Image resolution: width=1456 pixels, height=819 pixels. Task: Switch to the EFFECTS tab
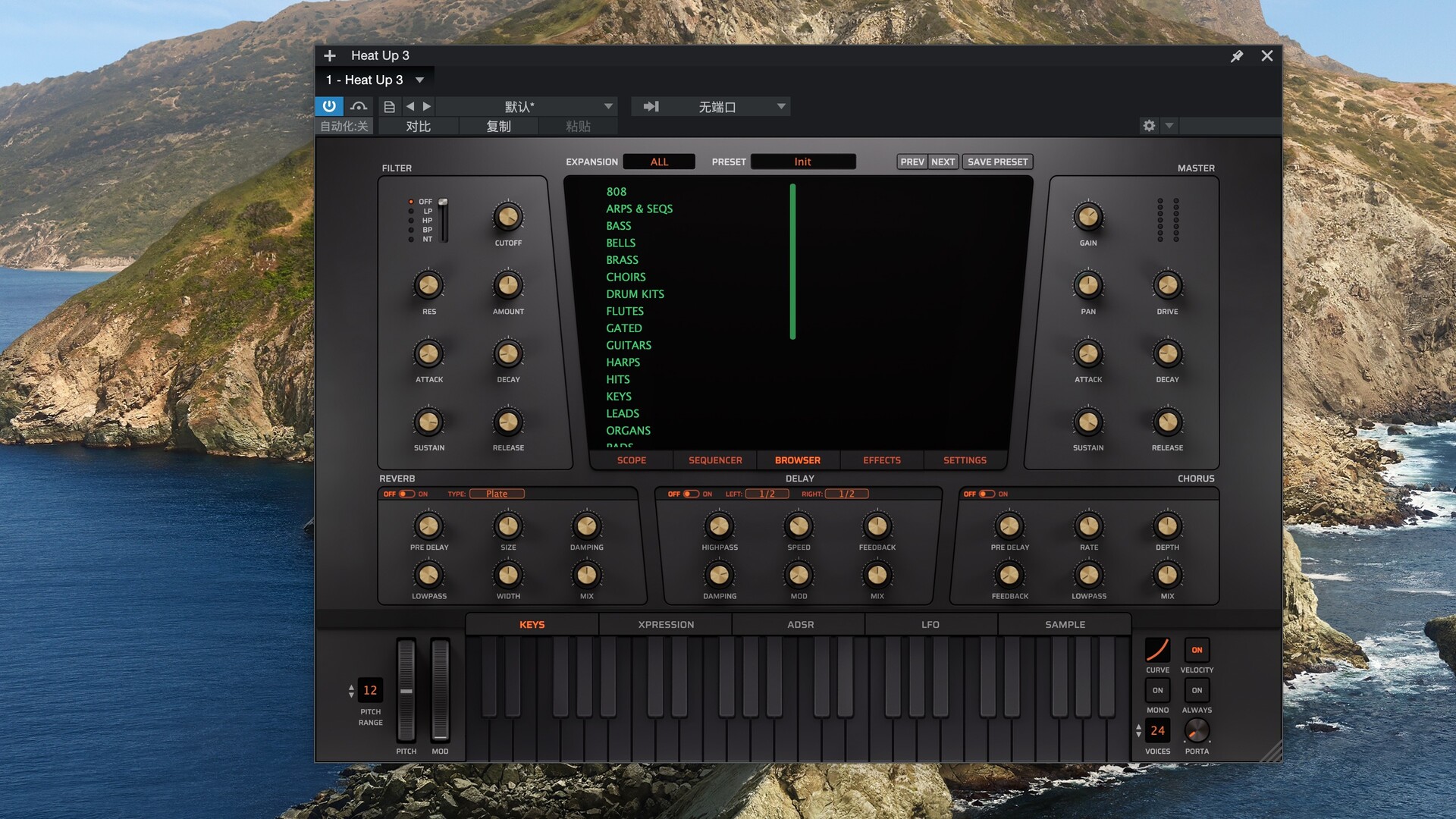(x=882, y=460)
